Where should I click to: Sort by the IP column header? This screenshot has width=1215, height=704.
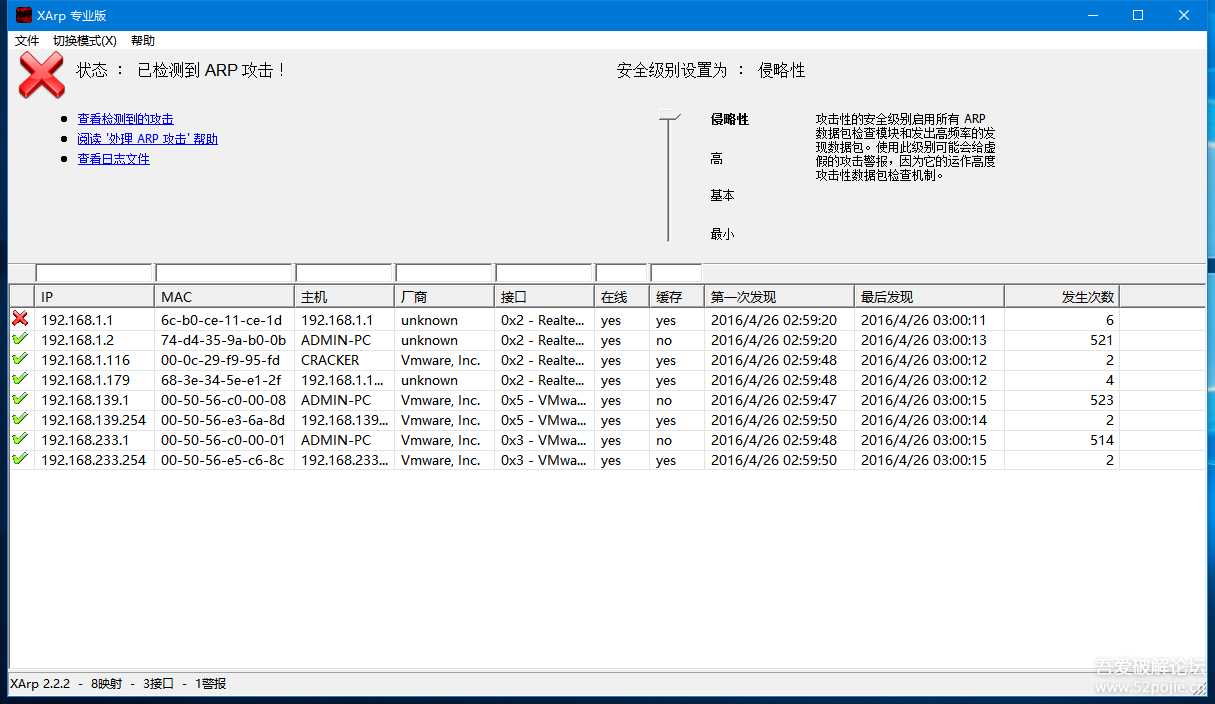(94, 297)
